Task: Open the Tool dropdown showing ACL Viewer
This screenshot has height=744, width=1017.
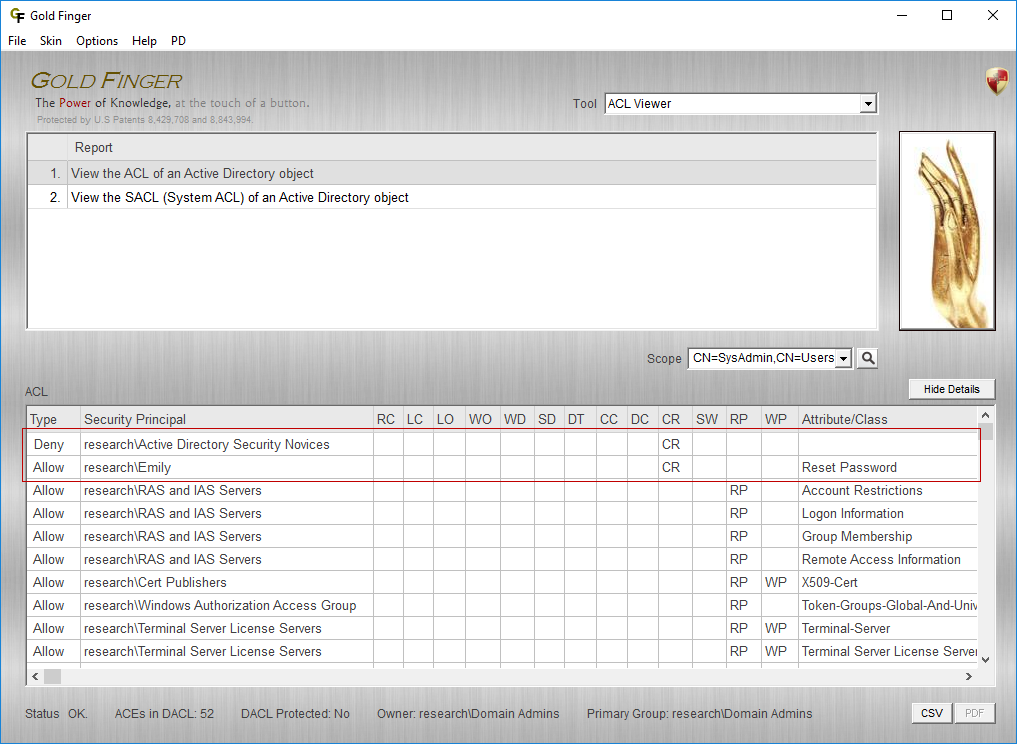Action: pos(867,103)
